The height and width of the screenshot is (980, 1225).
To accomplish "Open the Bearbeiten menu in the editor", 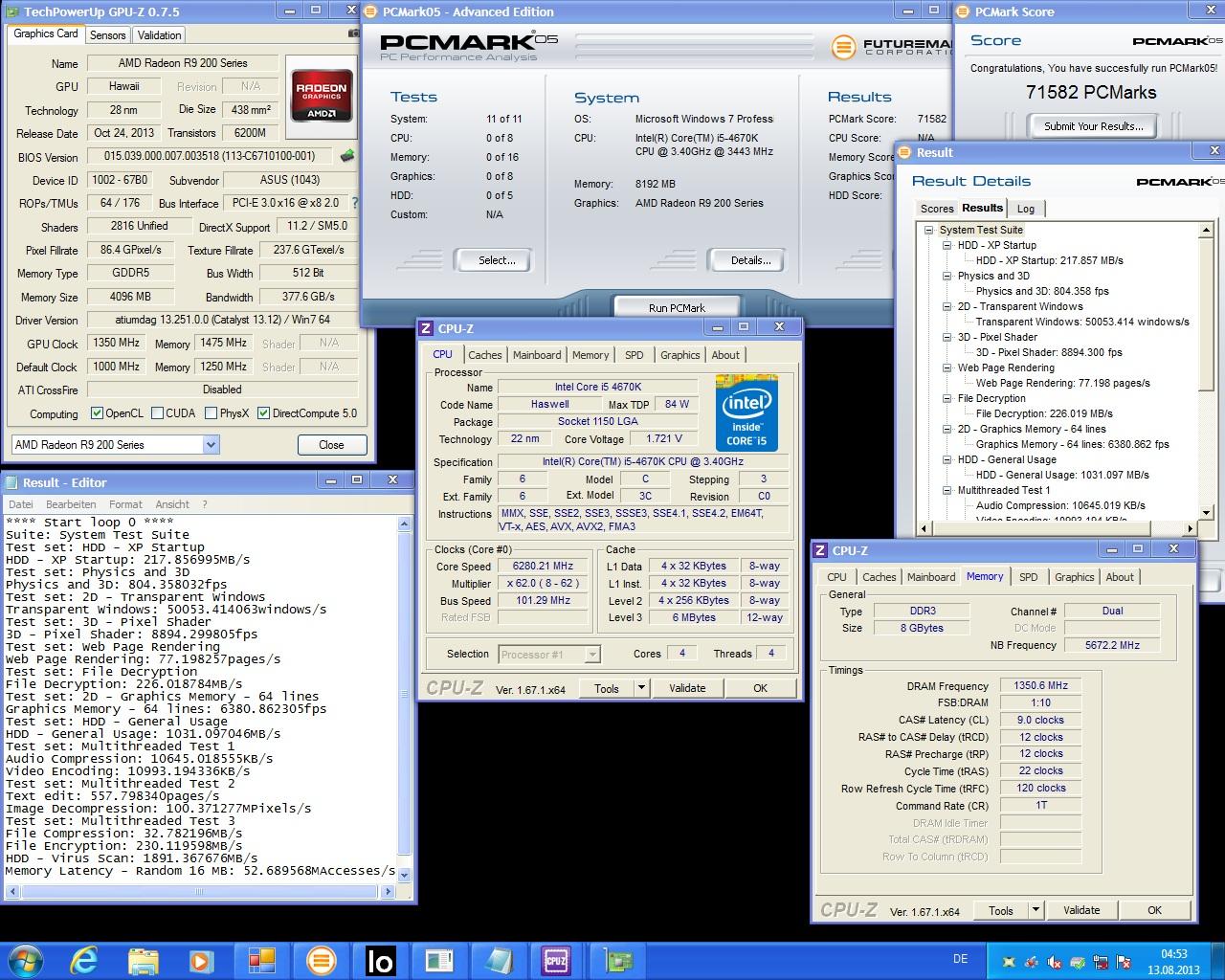I will (x=71, y=504).
